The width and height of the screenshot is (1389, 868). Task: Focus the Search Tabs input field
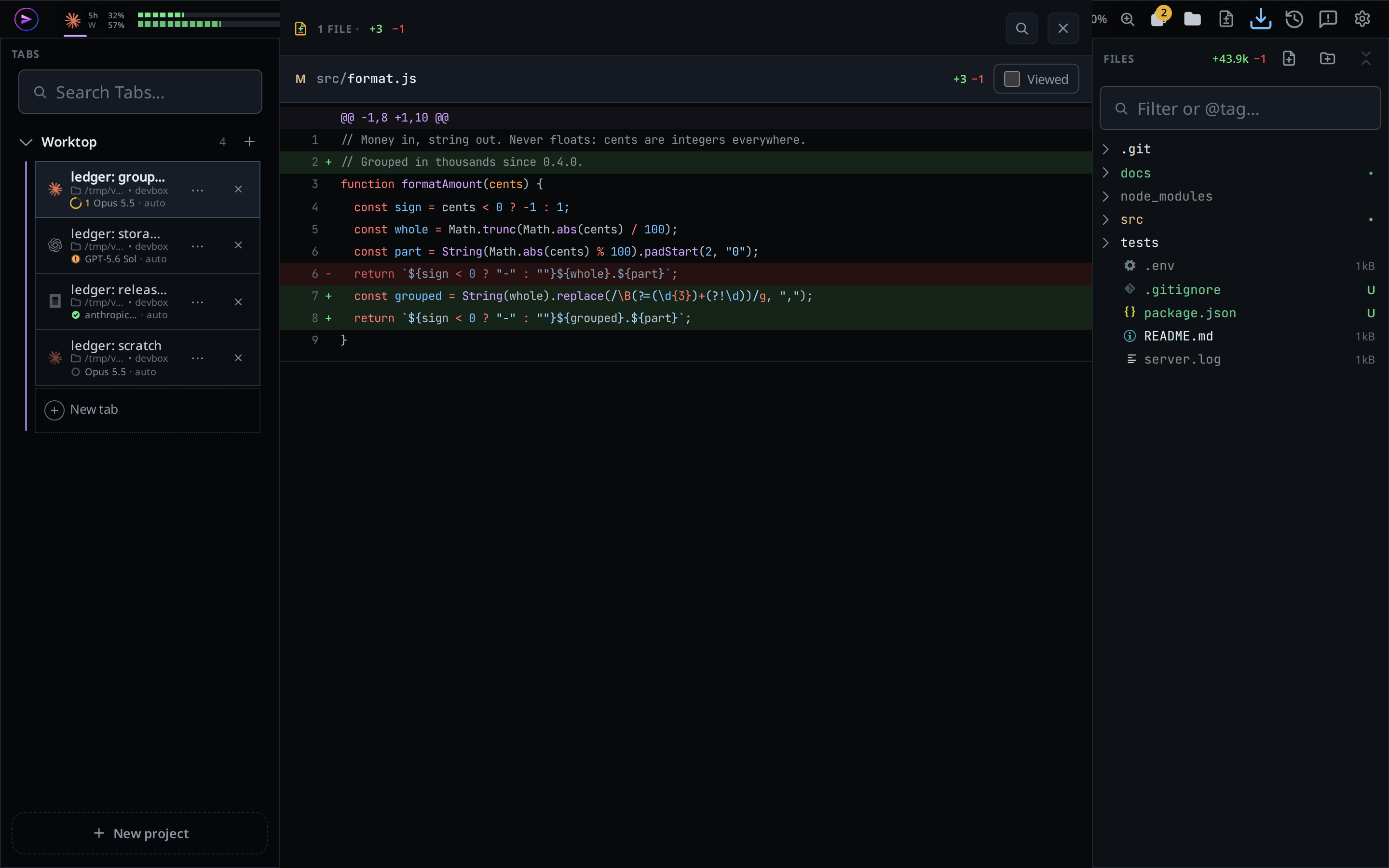pyautogui.click(x=140, y=92)
